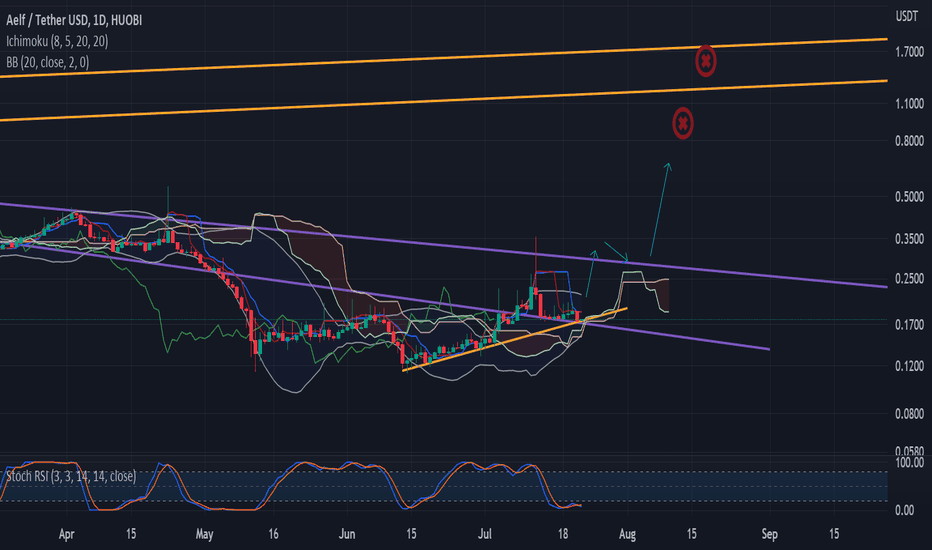Viewport: 932px width, 550px height.
Task: Select the short orange support line under the July candles
Action: (515, 340)
